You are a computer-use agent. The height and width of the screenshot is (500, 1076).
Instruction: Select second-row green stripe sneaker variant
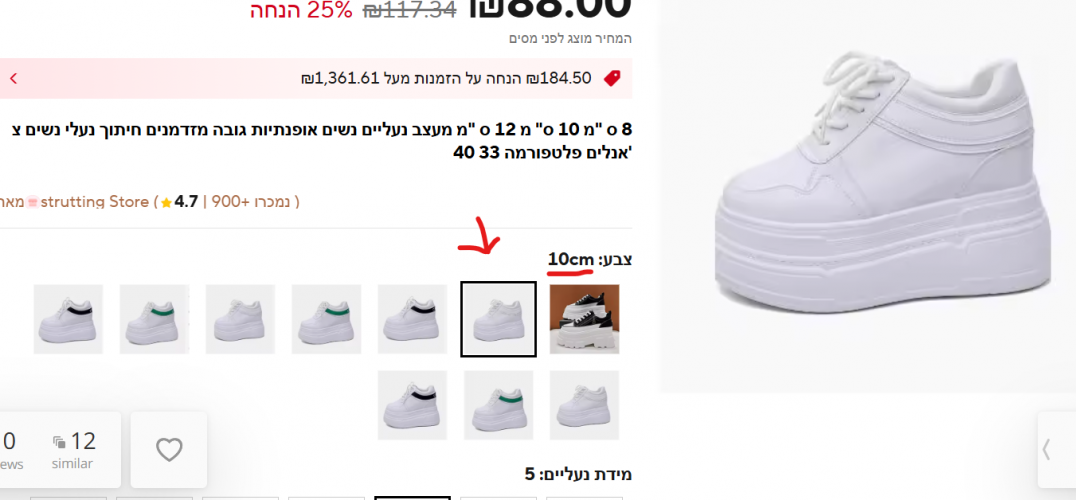coord(498,405)
